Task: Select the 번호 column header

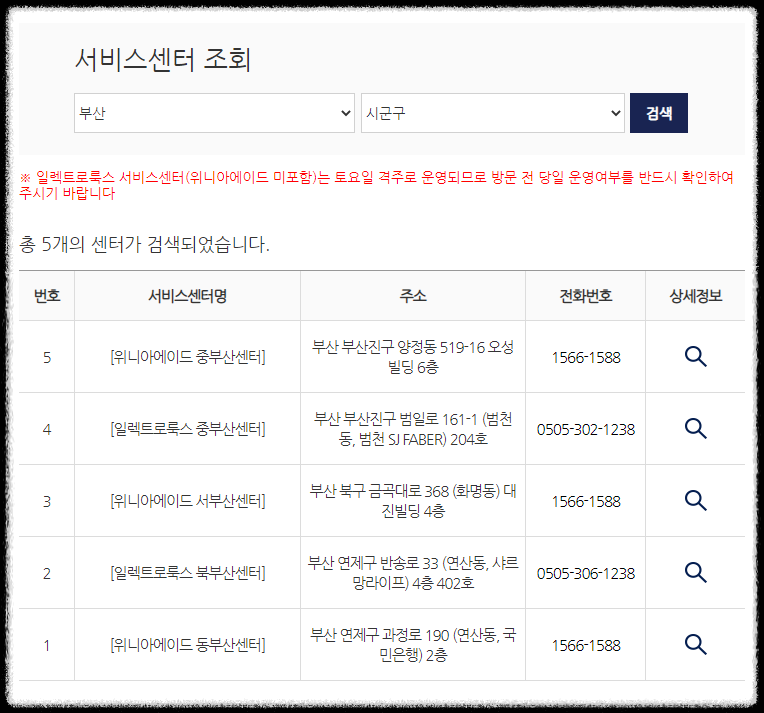Action: [x=47, y=296]
